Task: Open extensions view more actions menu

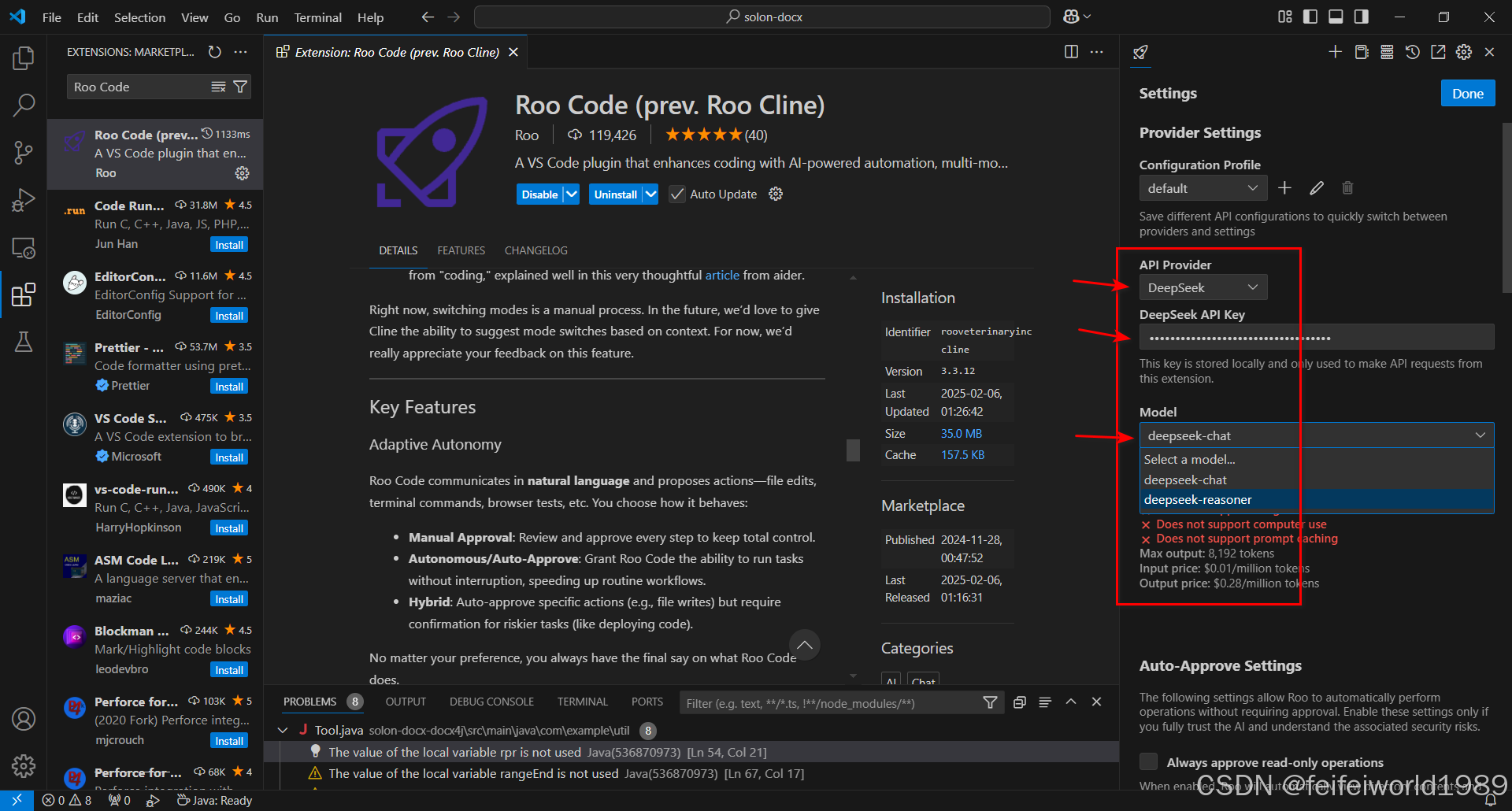Action: 240,52
